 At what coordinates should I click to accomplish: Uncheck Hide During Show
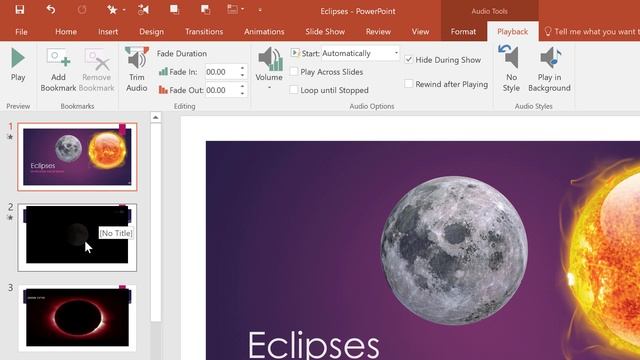click(409, 60)
